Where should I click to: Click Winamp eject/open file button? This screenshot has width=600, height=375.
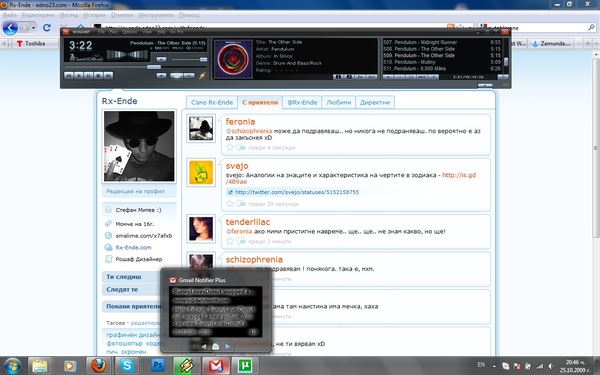(x=161, y=76)
